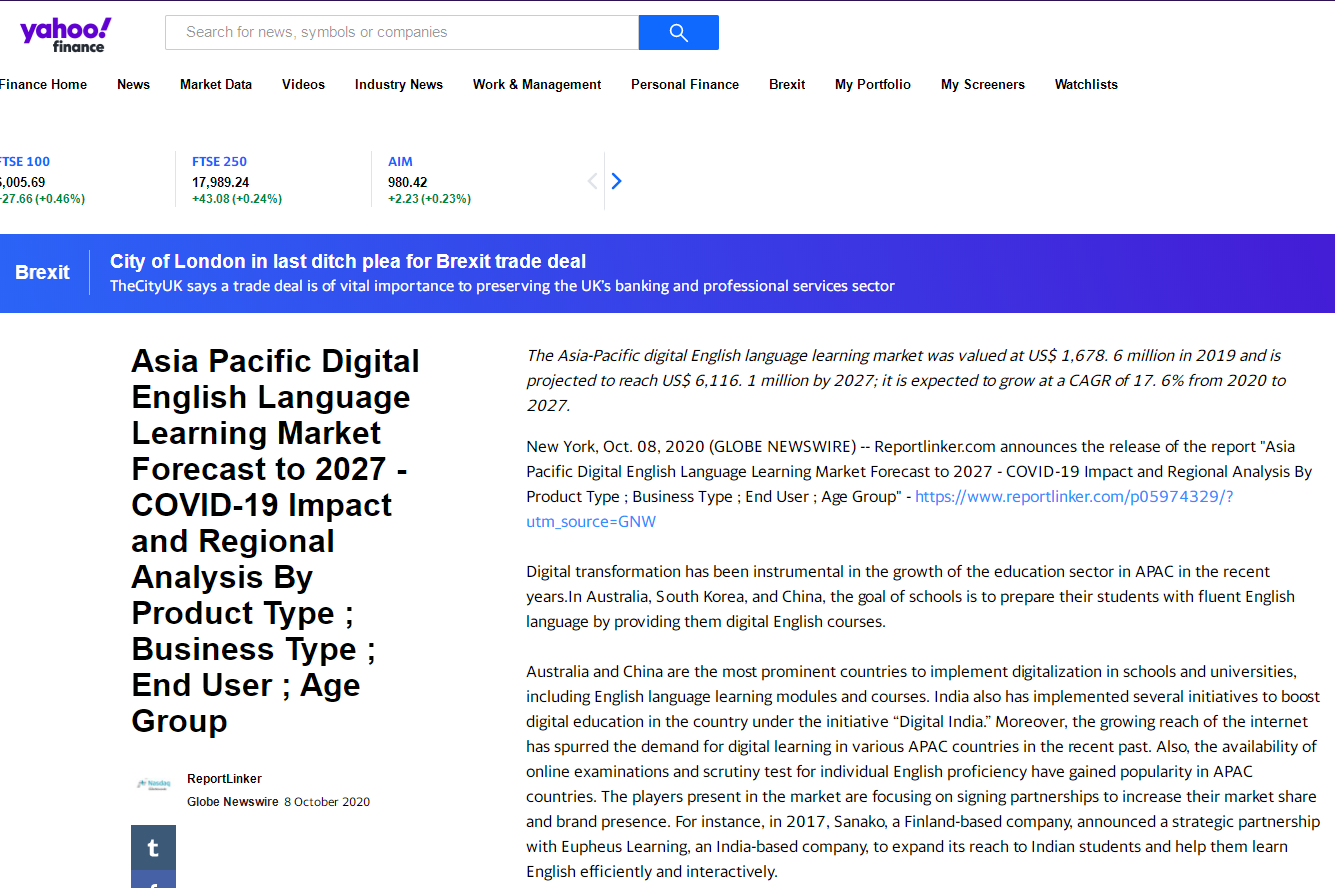Open the Brexit navigation item

coord(787,85)
